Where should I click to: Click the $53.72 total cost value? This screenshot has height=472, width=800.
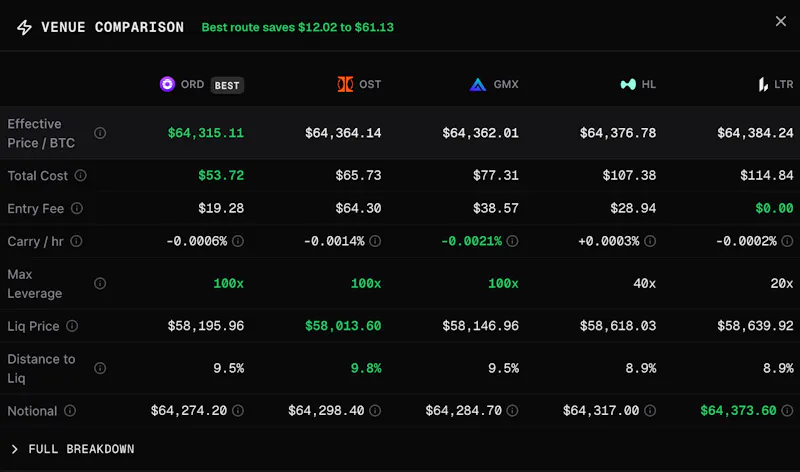(221, 176)
